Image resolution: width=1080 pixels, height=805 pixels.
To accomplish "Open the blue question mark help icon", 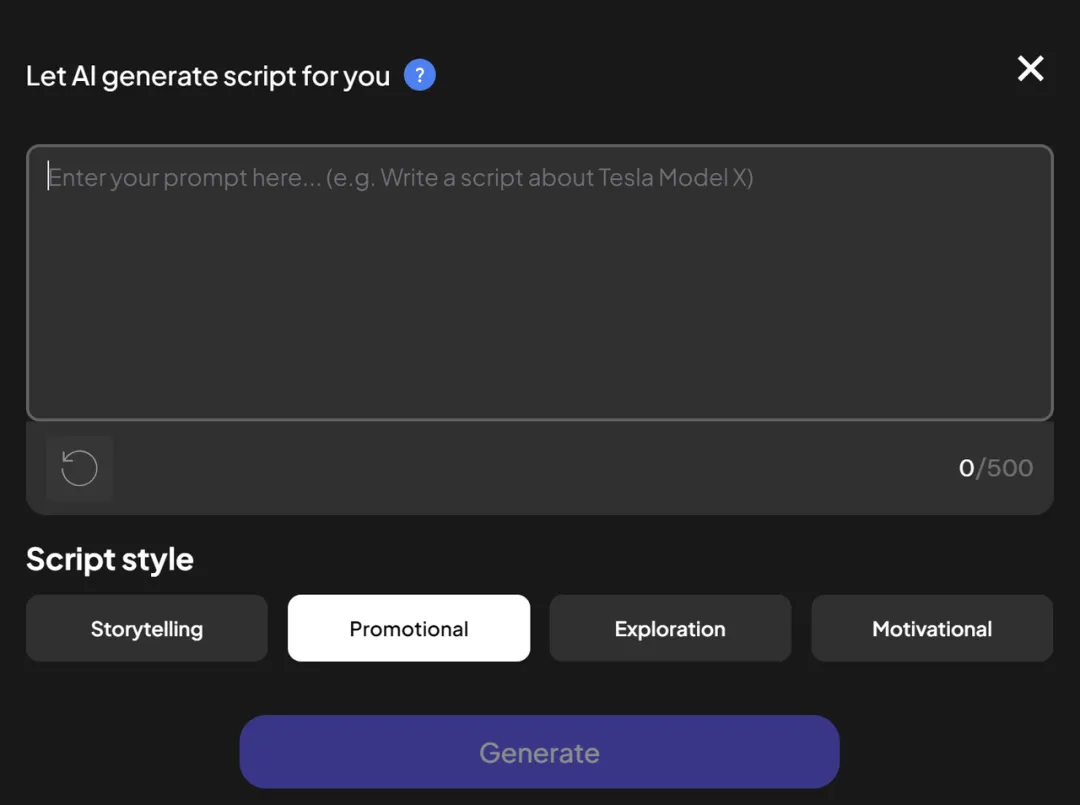I will click(x=419, y=74).
